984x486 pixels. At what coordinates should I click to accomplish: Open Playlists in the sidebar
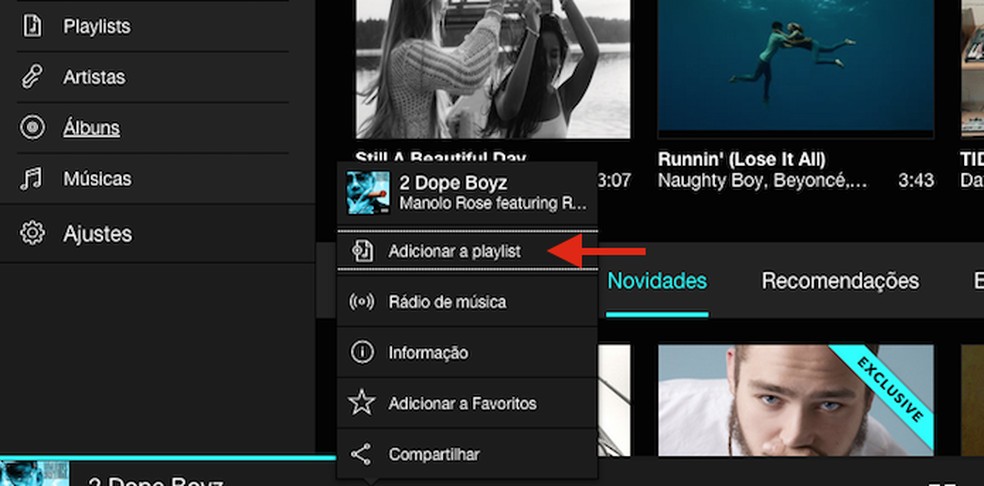[97, 26]
